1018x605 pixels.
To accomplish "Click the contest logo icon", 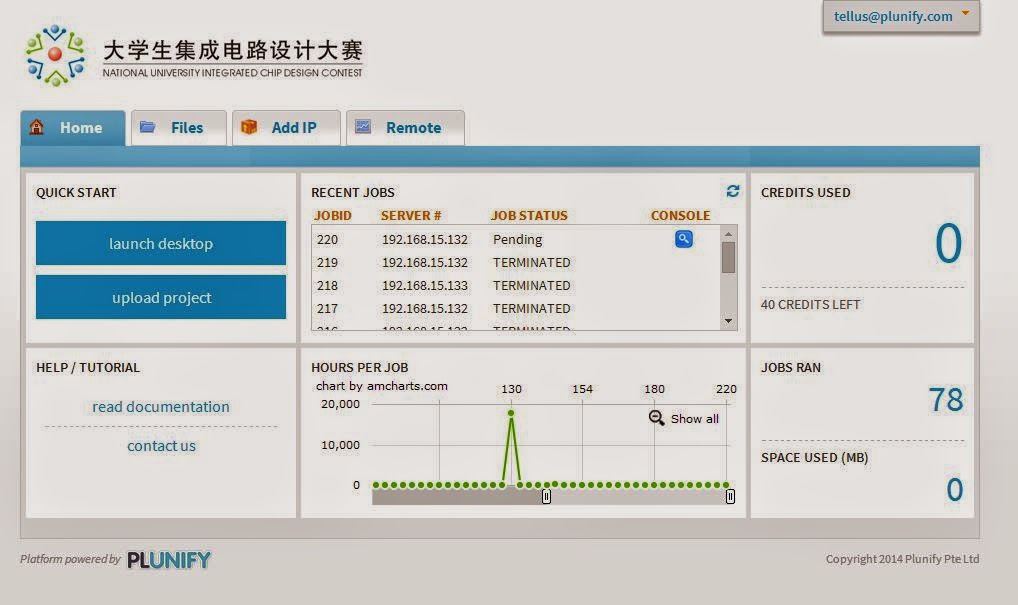I will tap(55, 55).
